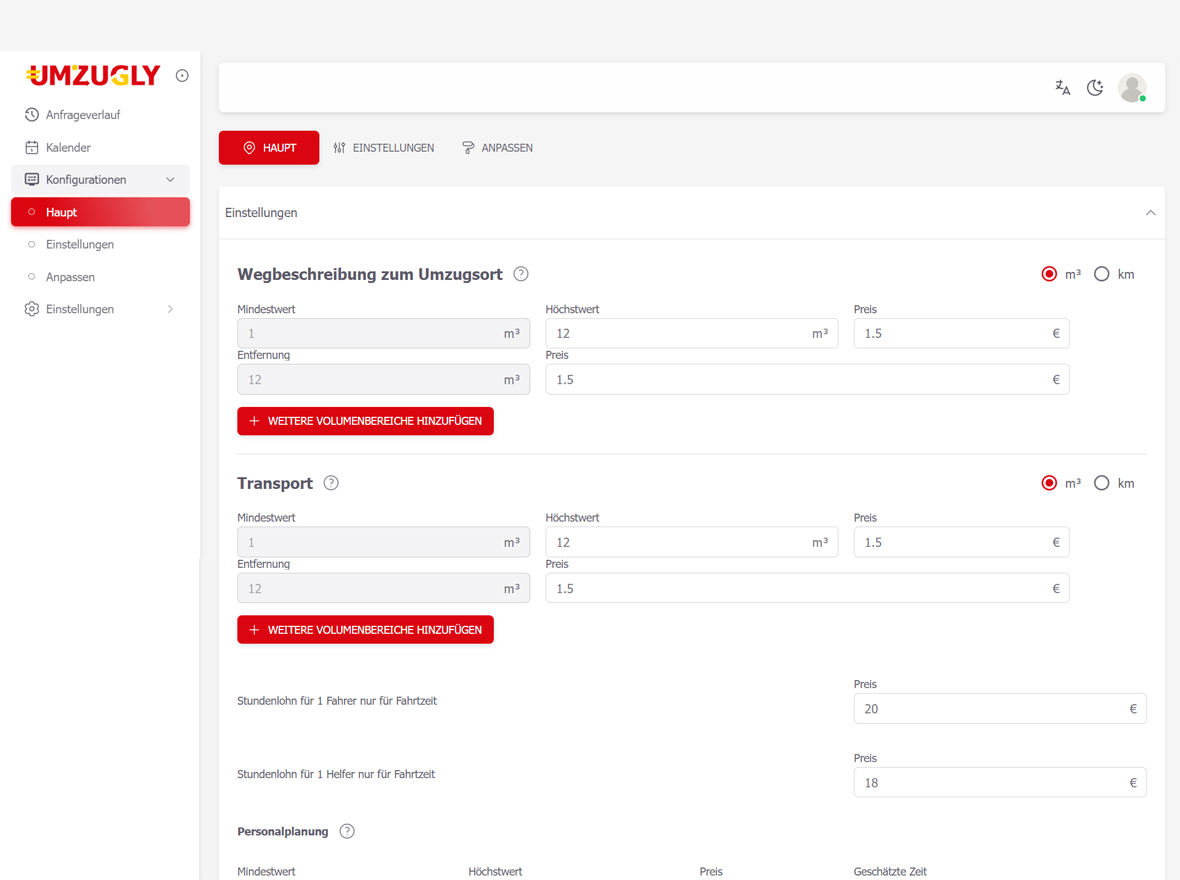Image resolution: width=1180 pixels, height=880 pixels.
Task: Open Anfrageverlauf in the sidebar
Action: tap(82, 115)
